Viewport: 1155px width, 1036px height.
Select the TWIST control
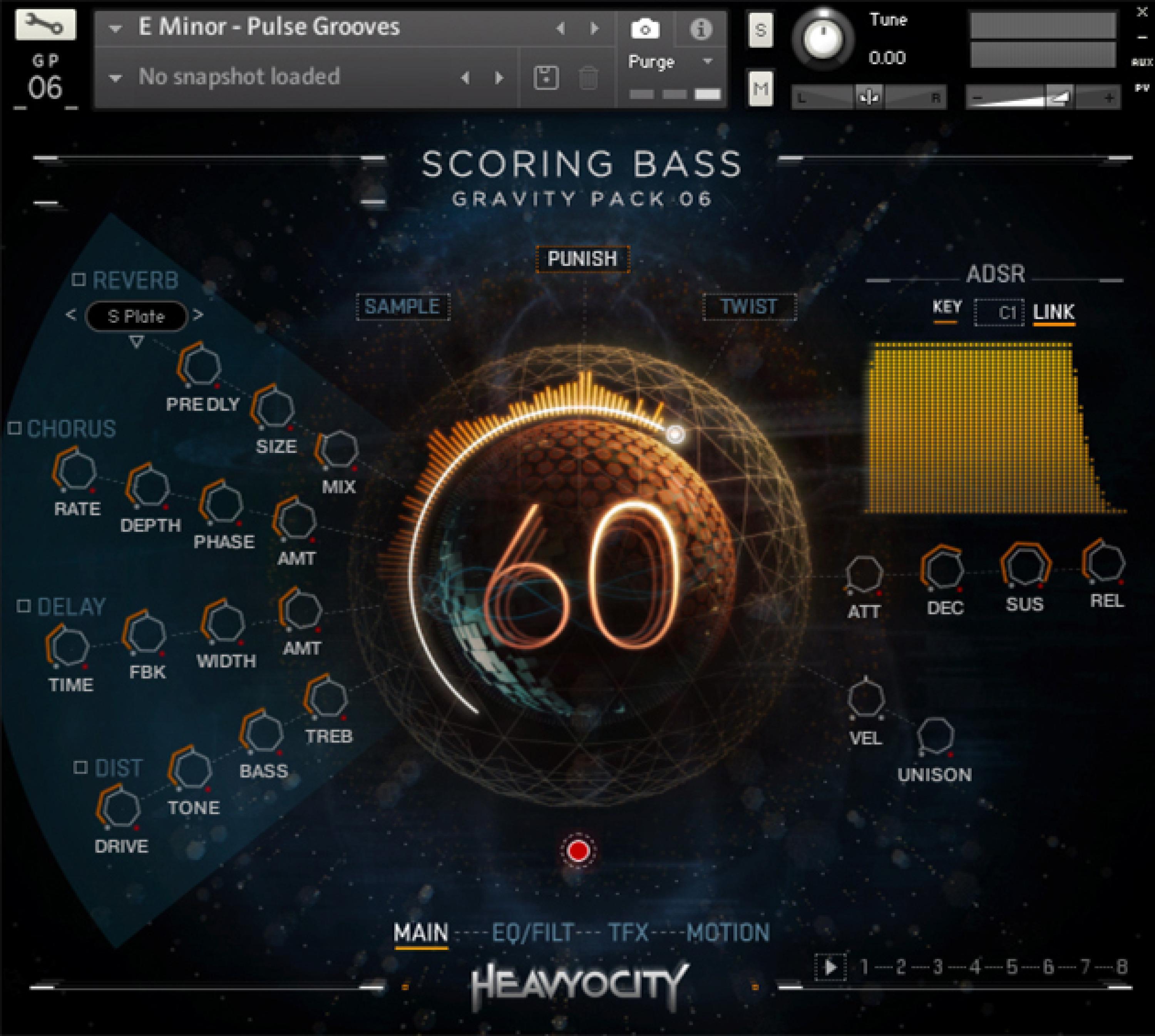pos(749,307)
